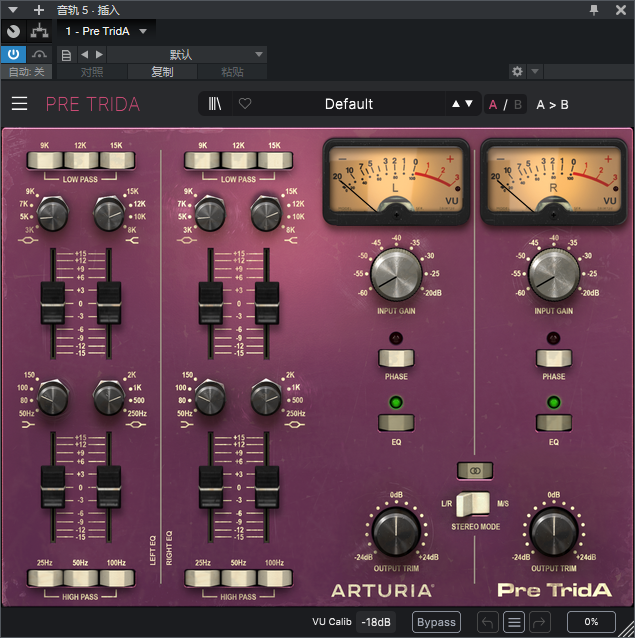Add insert with plus icon in title bar

tap(39, 10)
